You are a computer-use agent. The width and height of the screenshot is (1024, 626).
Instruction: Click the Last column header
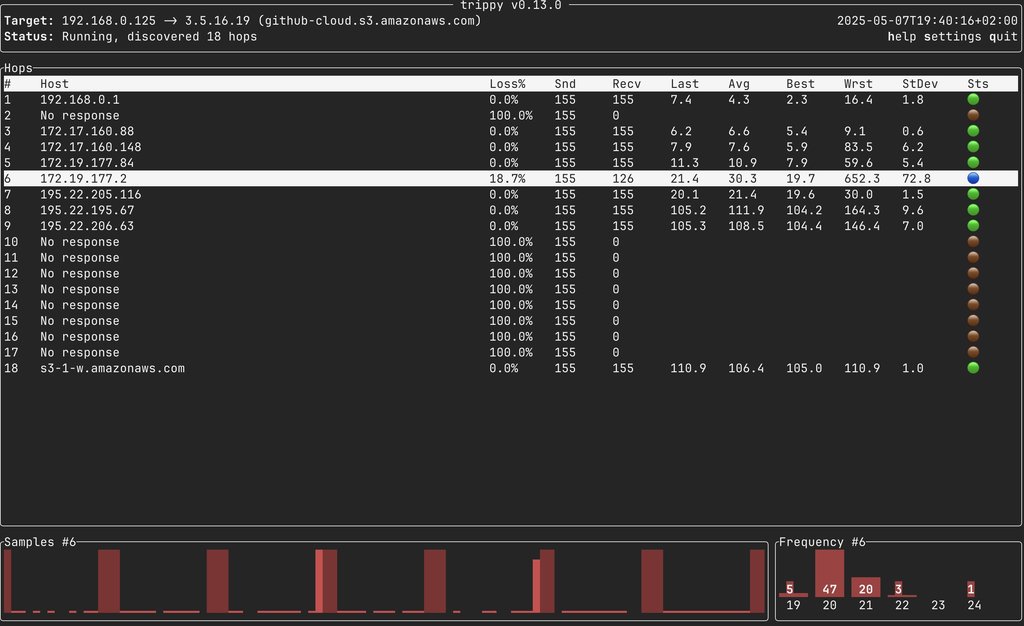684,84
